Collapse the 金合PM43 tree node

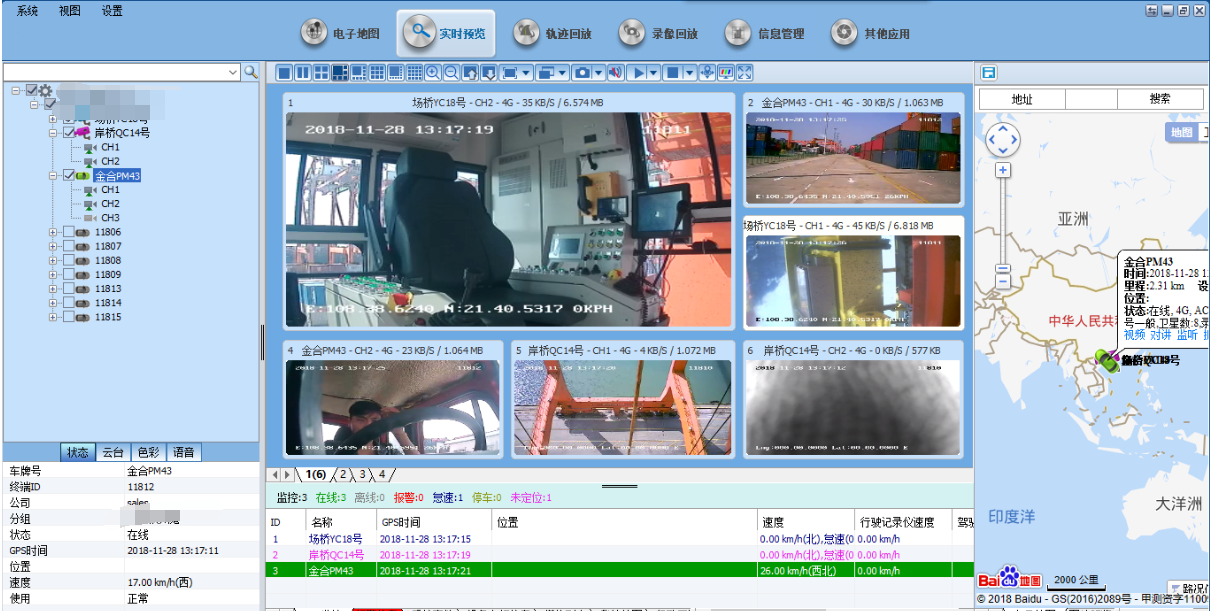click(x=53, y=176)
